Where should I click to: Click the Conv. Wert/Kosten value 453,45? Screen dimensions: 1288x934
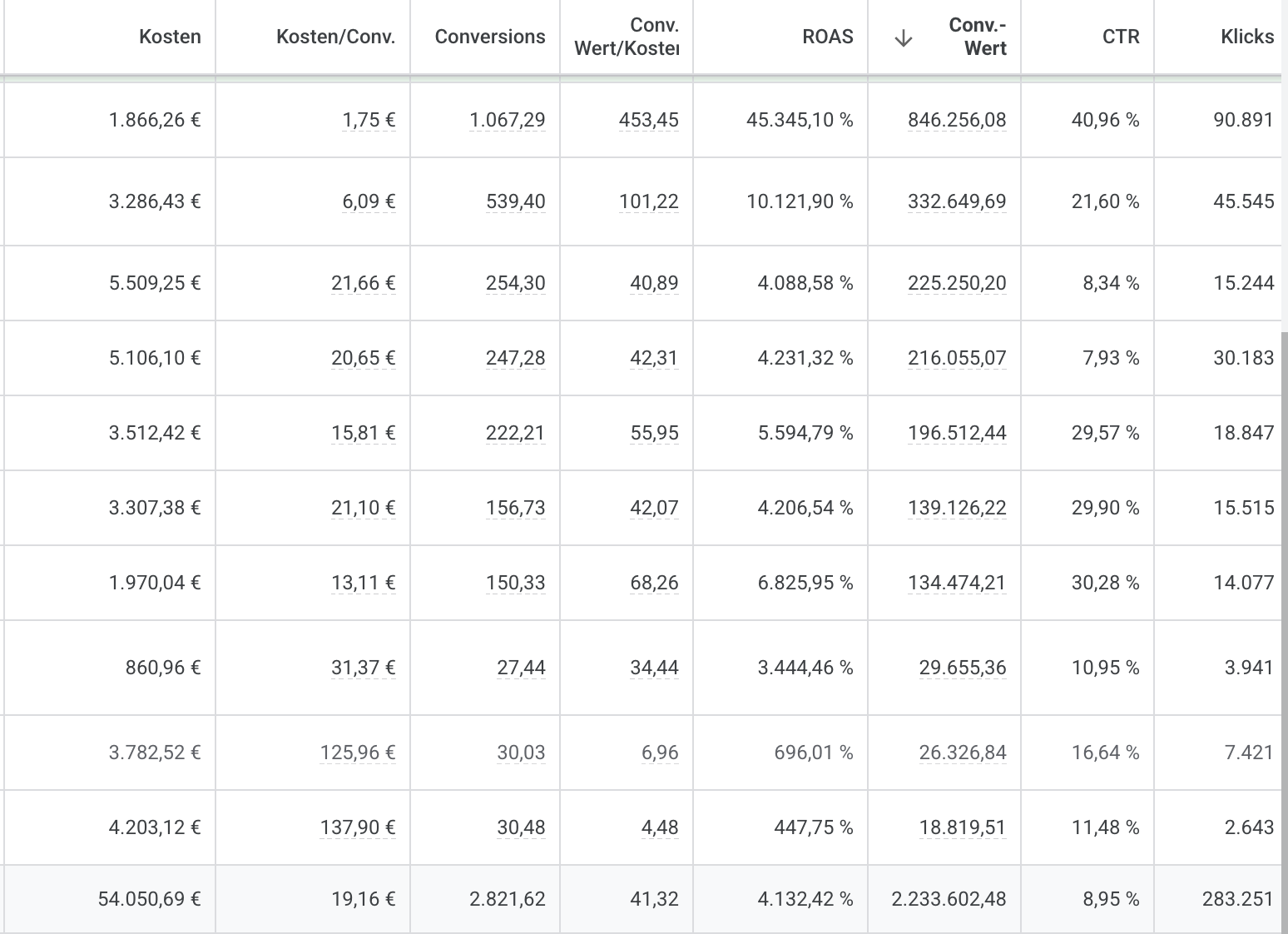[x=653, y=120]
